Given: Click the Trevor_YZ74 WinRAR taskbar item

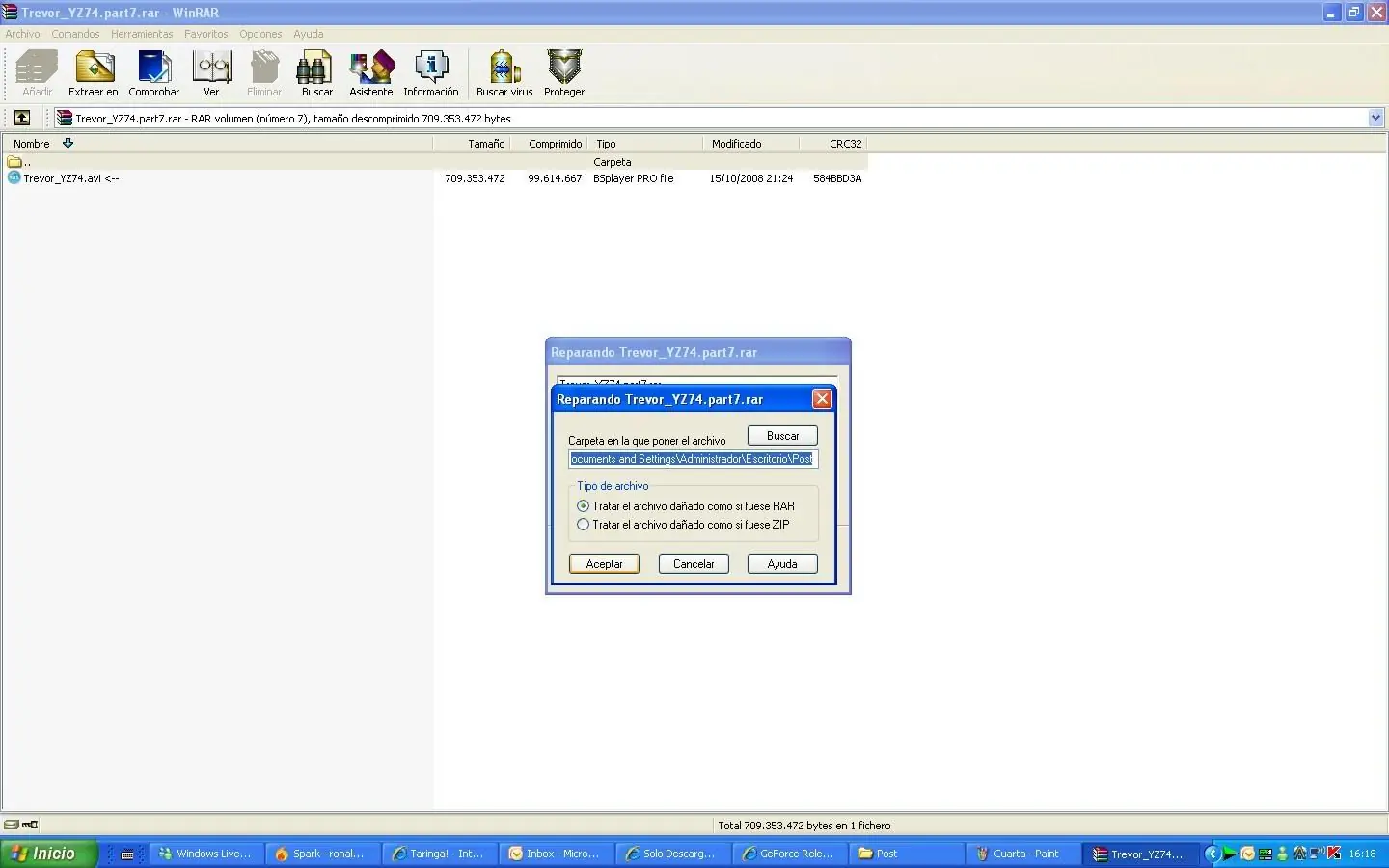Looking at the screenshot, I should (1142, 854).
